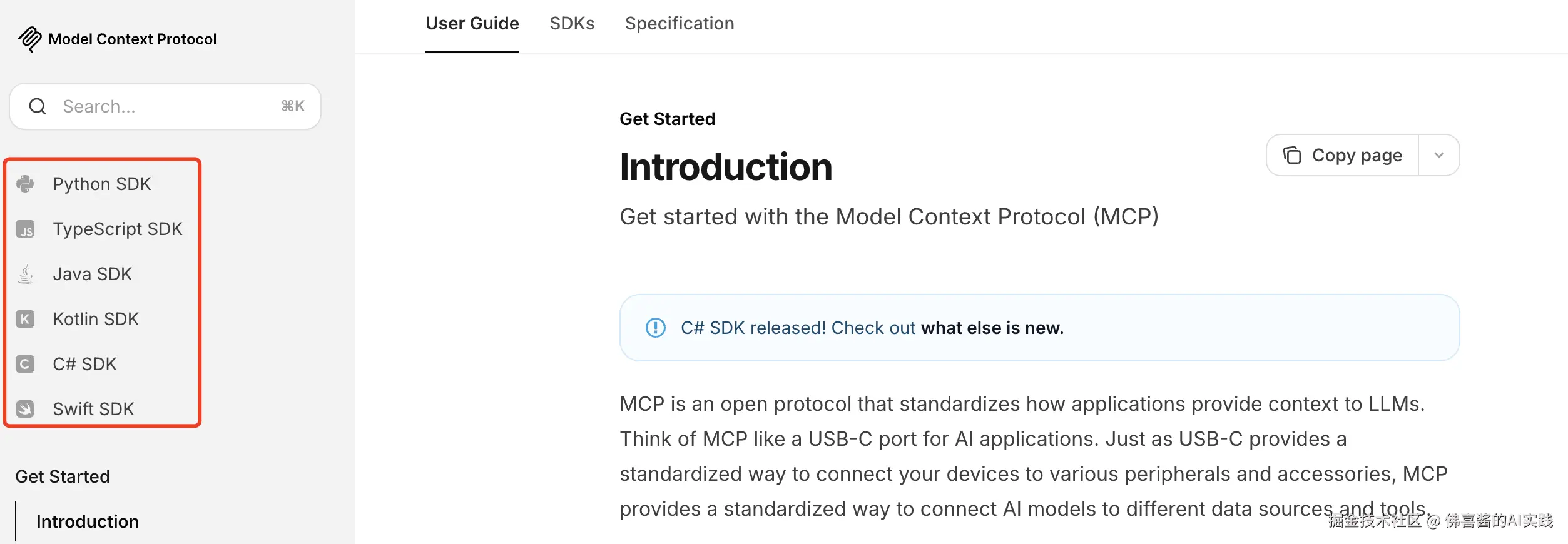Open the Specification tab
The image size is (1568, 544).
point(680,24)
